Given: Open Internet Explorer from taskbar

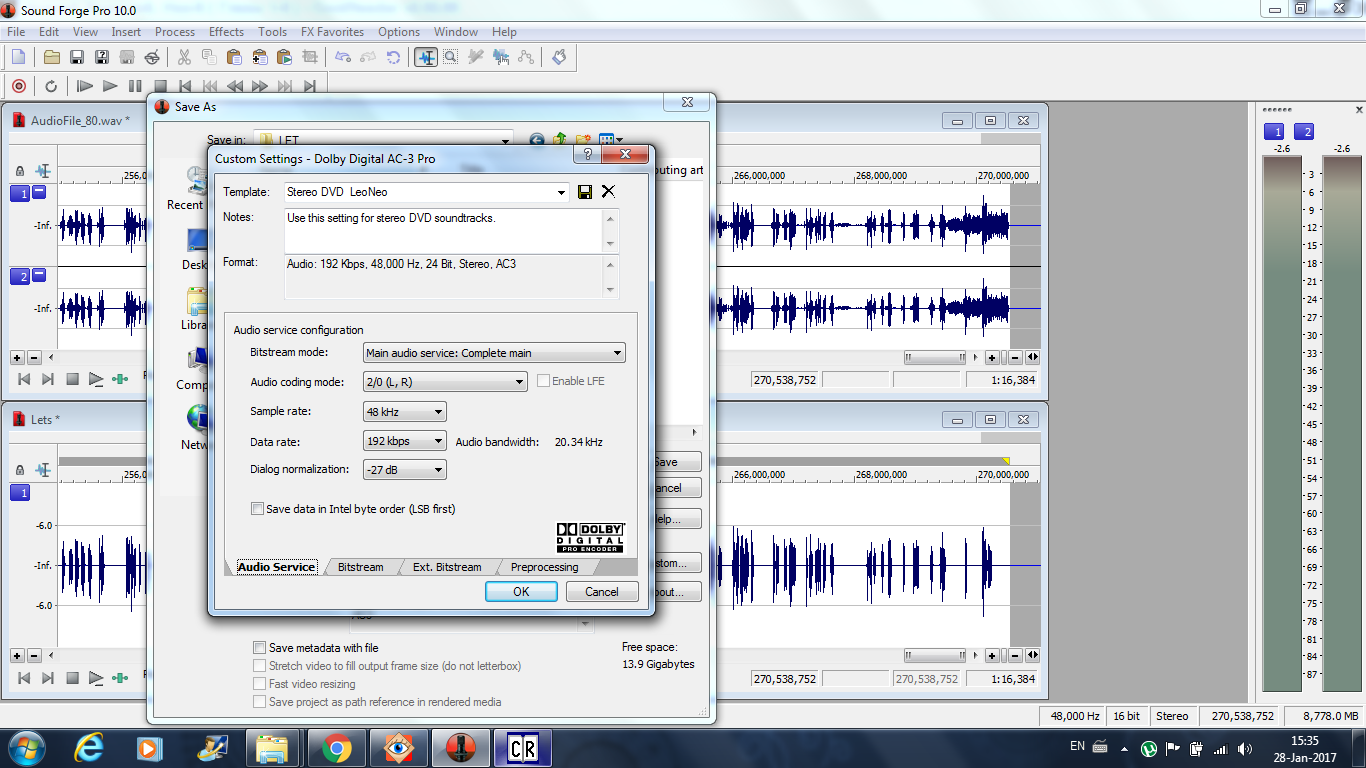Looking at the screenshot, I should pos(90,747).
